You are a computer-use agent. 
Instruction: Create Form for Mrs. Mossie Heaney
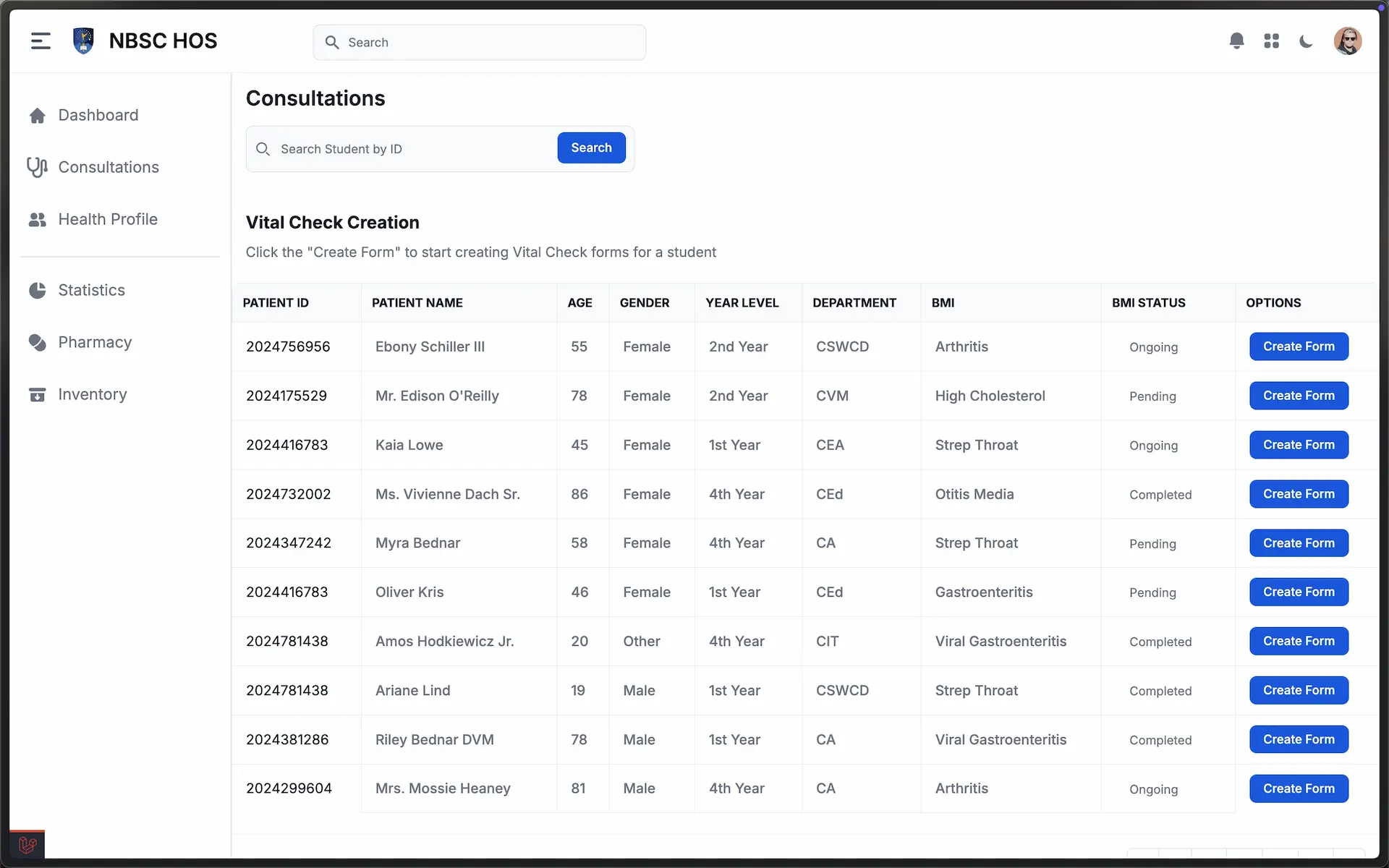[1299, 788]
